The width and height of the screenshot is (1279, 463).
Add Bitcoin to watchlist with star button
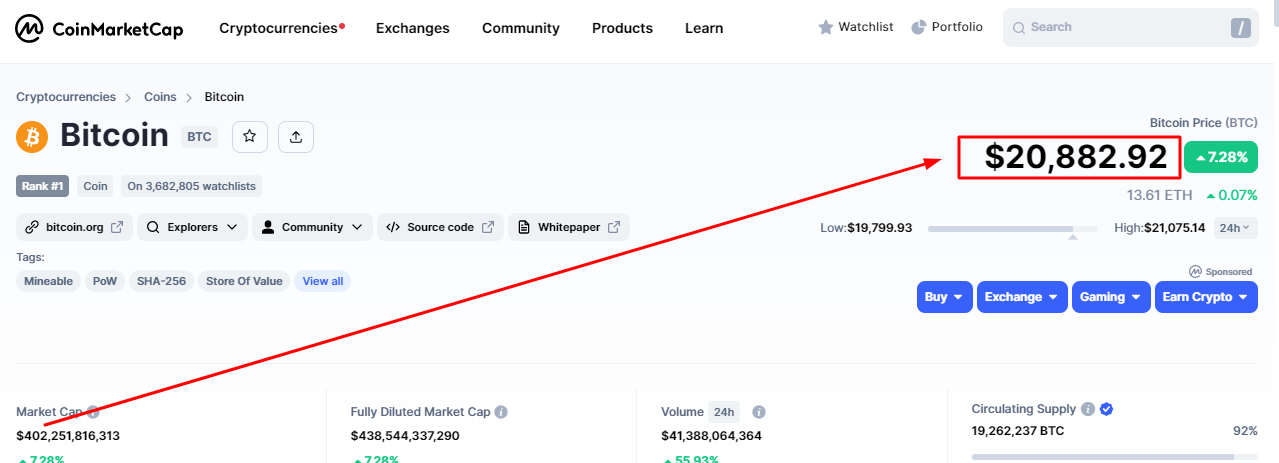250,137
